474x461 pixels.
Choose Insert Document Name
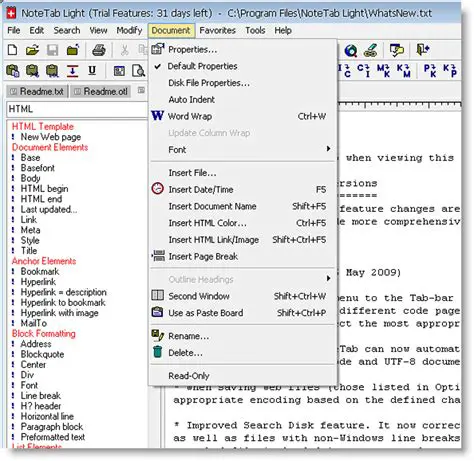243,206
